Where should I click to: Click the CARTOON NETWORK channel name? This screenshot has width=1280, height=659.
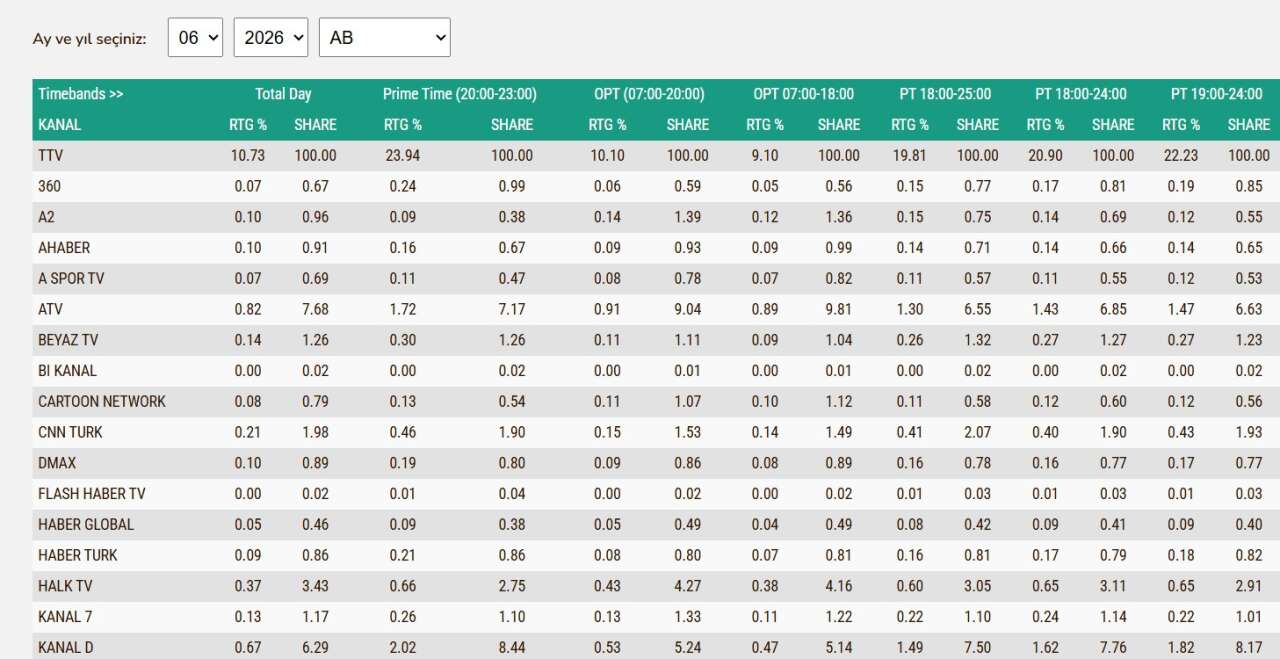102,402
